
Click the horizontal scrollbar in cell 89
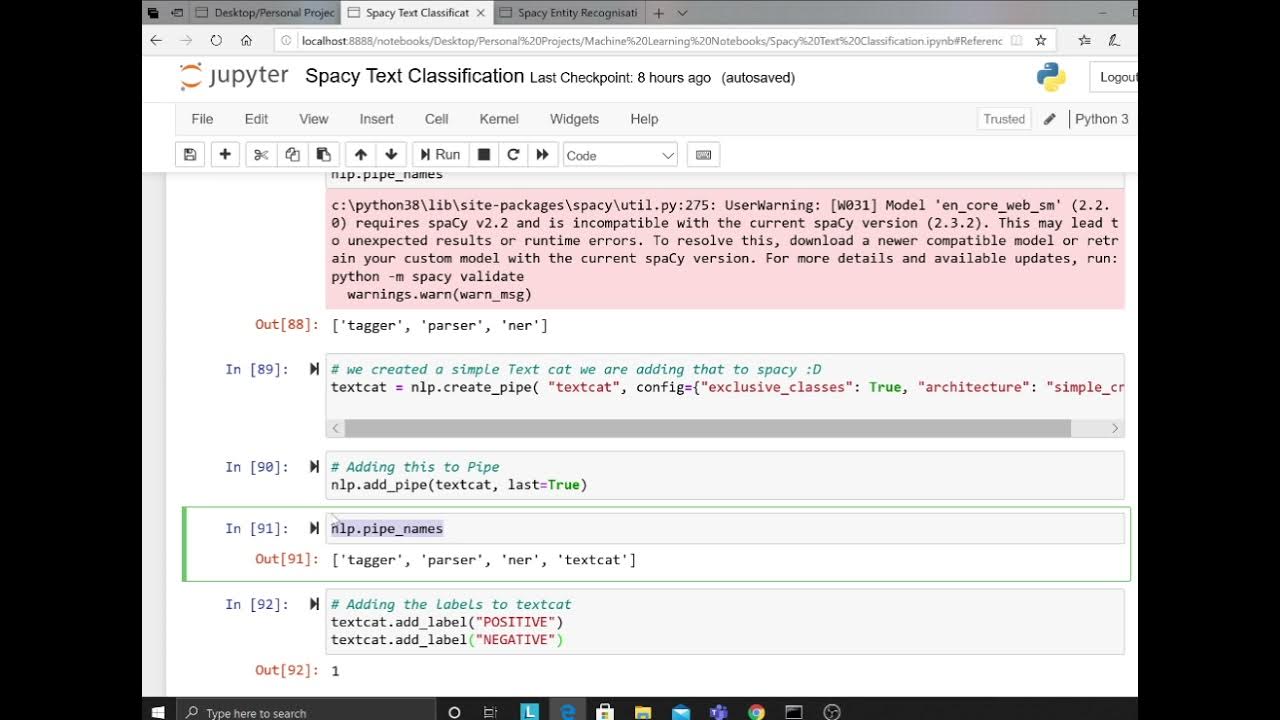(708, 428)
